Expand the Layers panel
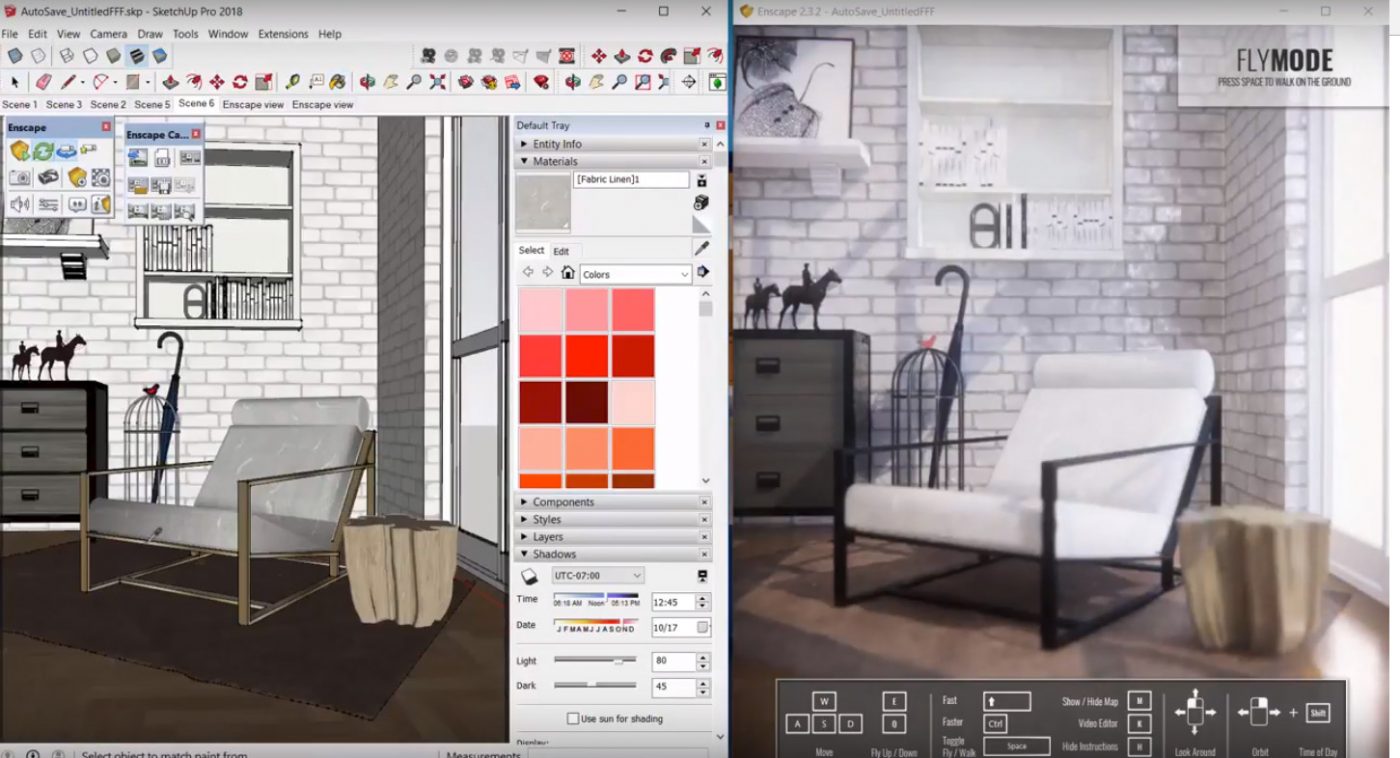The width and height of the screenshot is (1400, 758). tap(547, 537)
